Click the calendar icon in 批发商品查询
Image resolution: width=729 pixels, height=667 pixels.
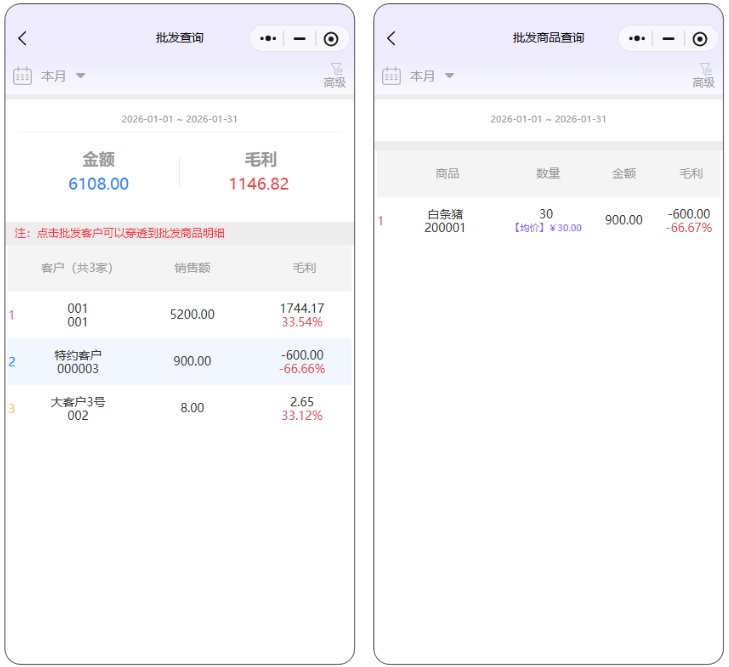tap(391, 76)
